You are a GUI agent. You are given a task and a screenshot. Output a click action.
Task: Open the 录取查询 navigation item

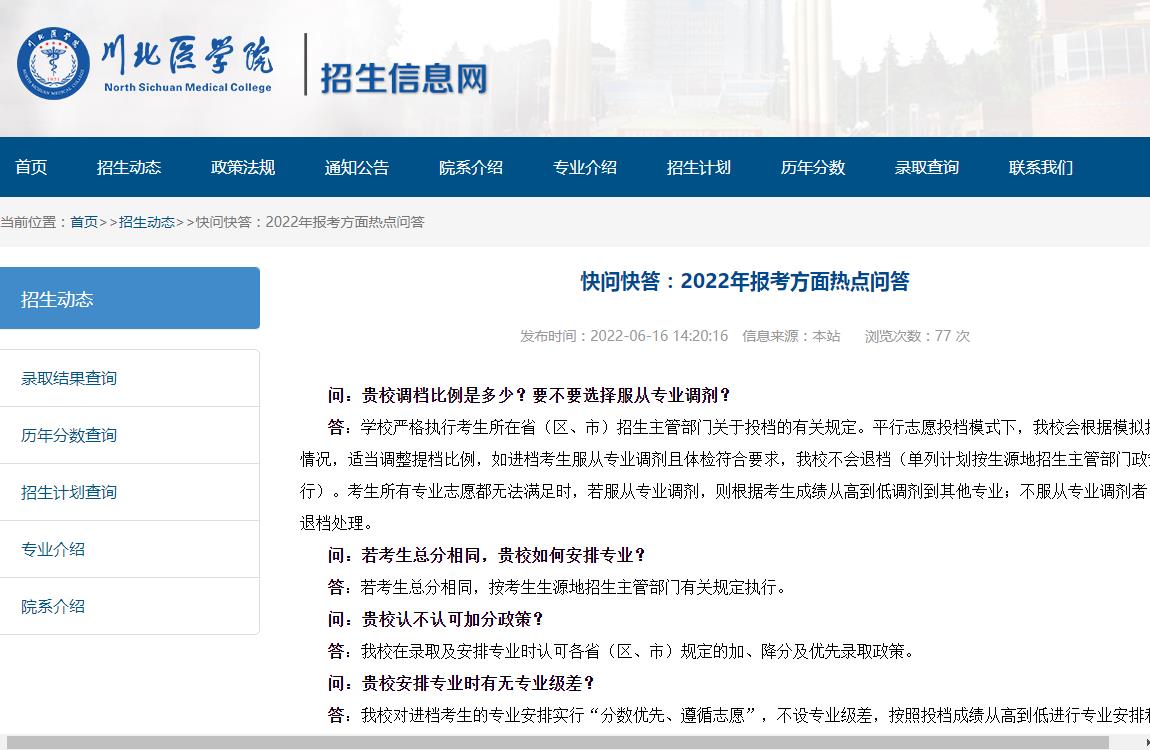click(x=927, y=167)
